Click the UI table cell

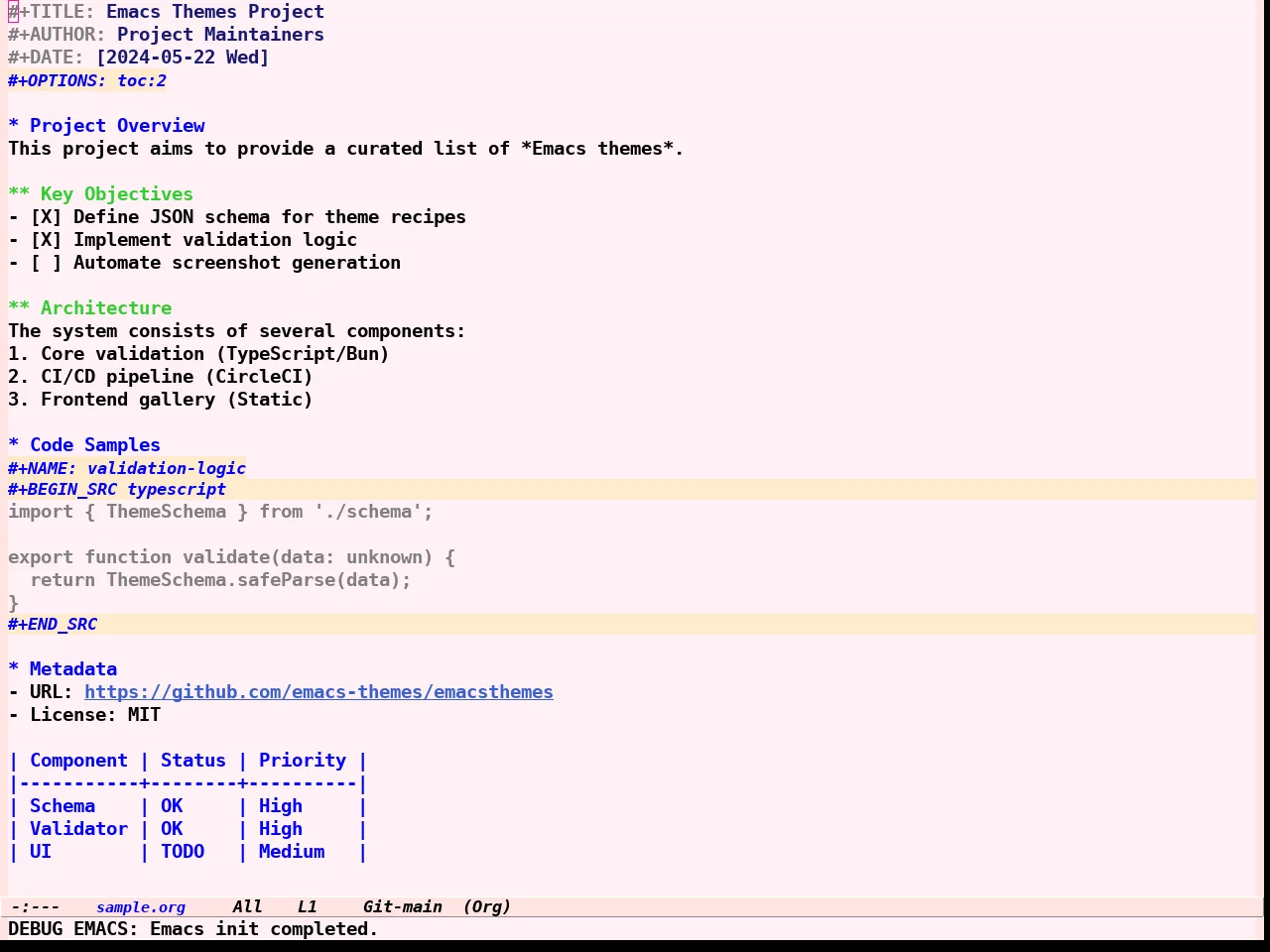click(x=41, y=852)
